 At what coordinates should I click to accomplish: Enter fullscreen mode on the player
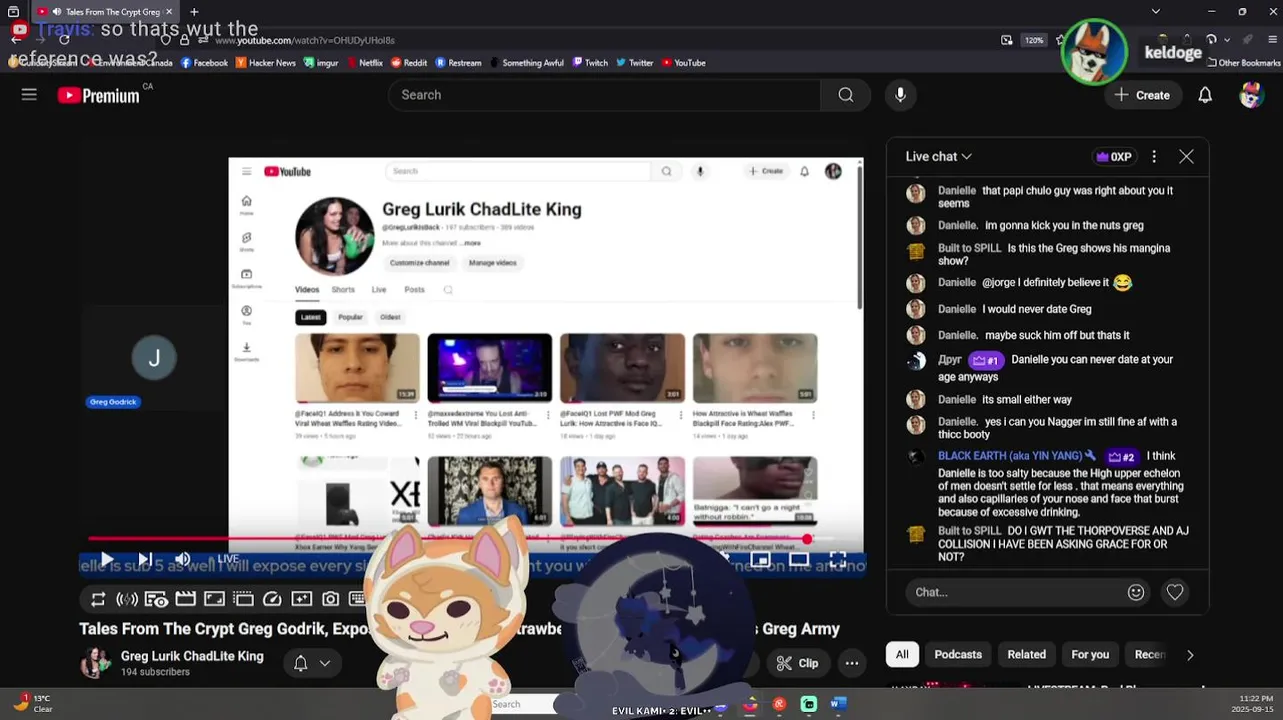pyautogui.click(x=838, y=559)
